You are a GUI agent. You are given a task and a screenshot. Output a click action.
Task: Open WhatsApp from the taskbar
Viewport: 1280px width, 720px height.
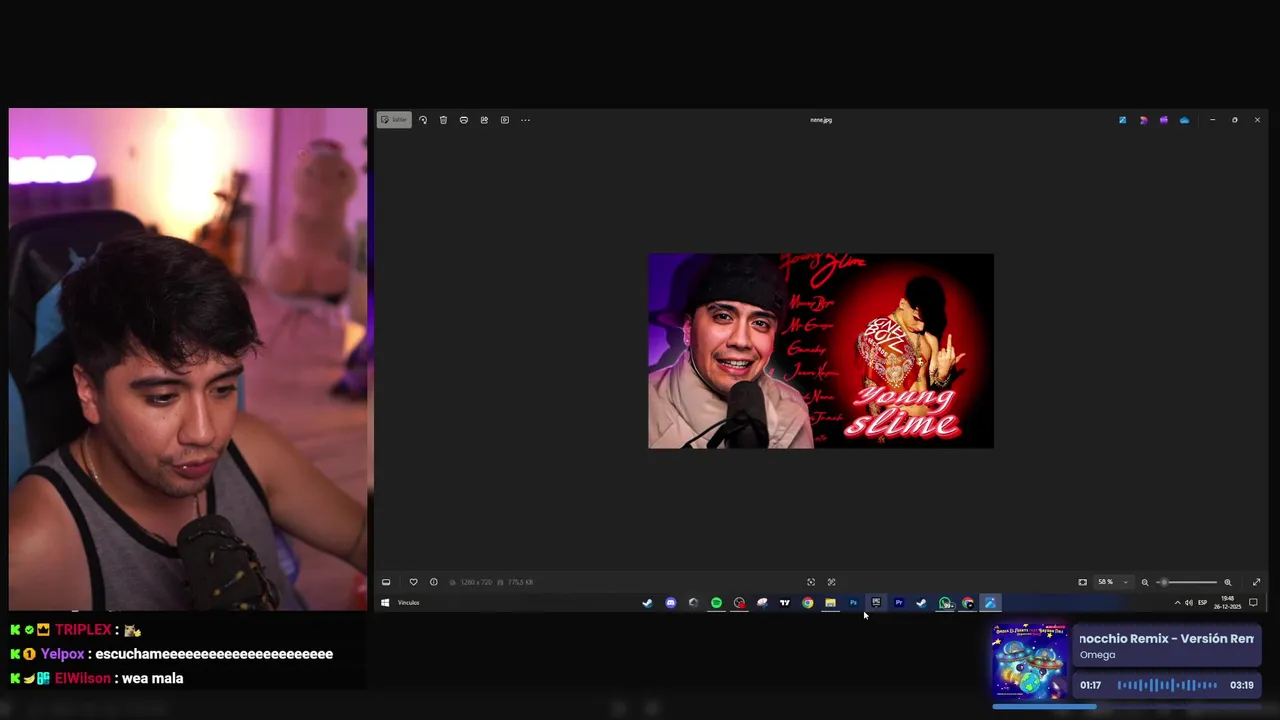pyautogui.click(x=945, y=603)
